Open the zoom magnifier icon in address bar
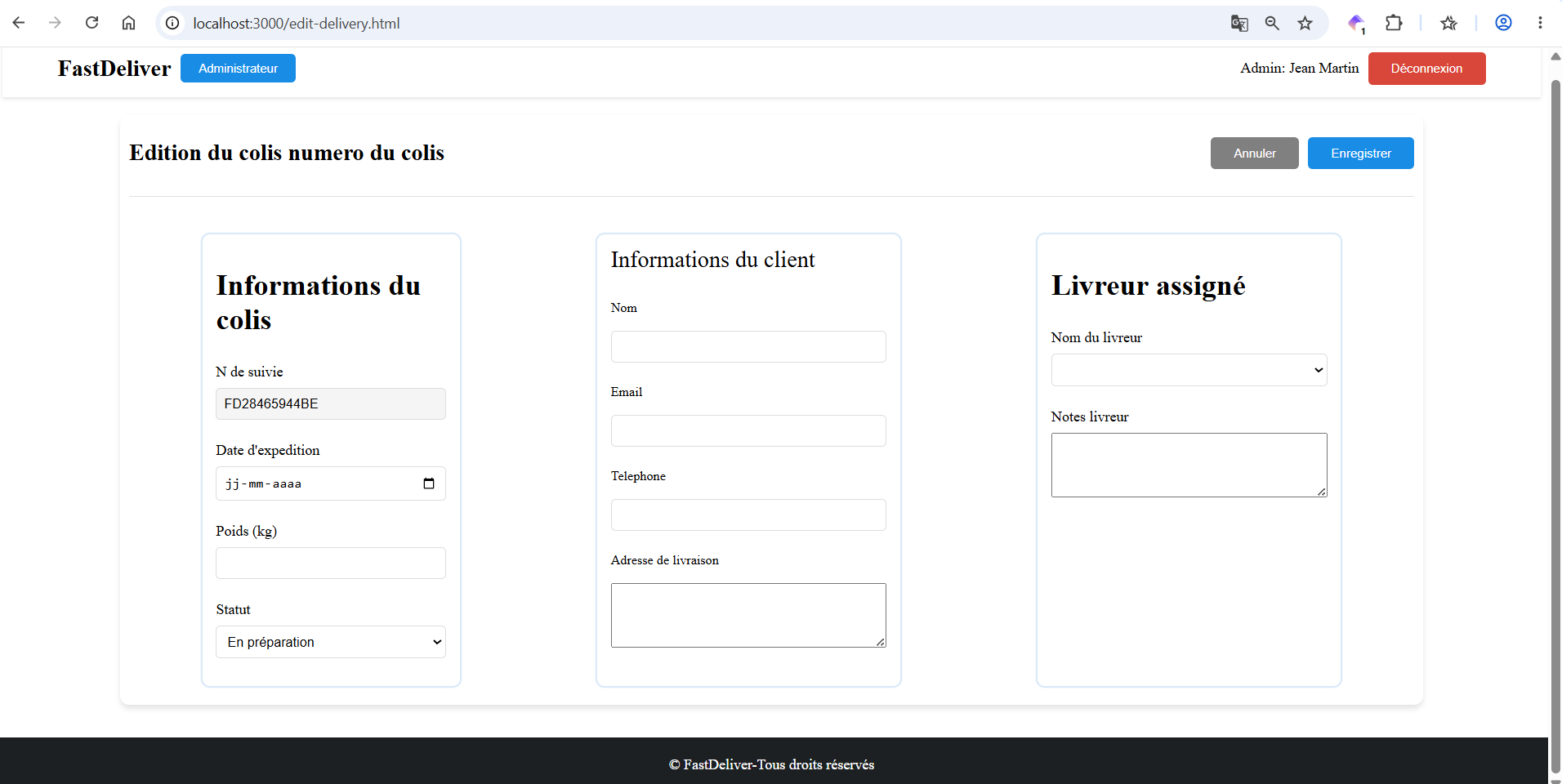1562x784 pixels. (x=1272, y=23)
